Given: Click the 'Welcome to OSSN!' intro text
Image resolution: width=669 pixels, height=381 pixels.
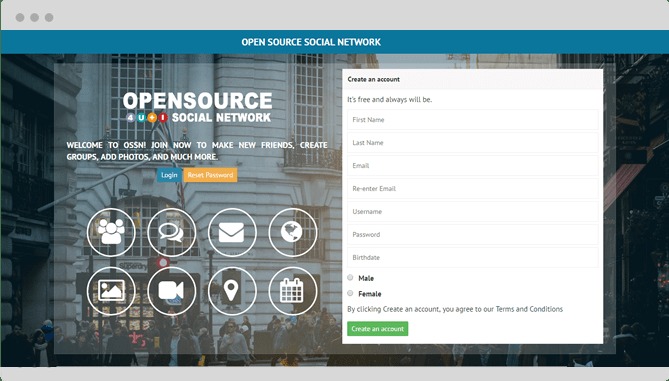Looking at the screenshot, I should click(197, 151).
